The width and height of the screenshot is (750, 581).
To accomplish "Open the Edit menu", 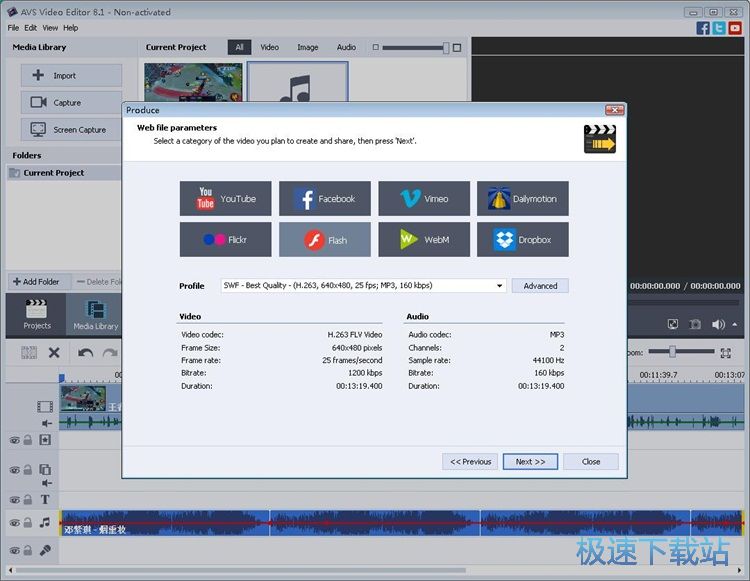I will click(x=31, y=28).
